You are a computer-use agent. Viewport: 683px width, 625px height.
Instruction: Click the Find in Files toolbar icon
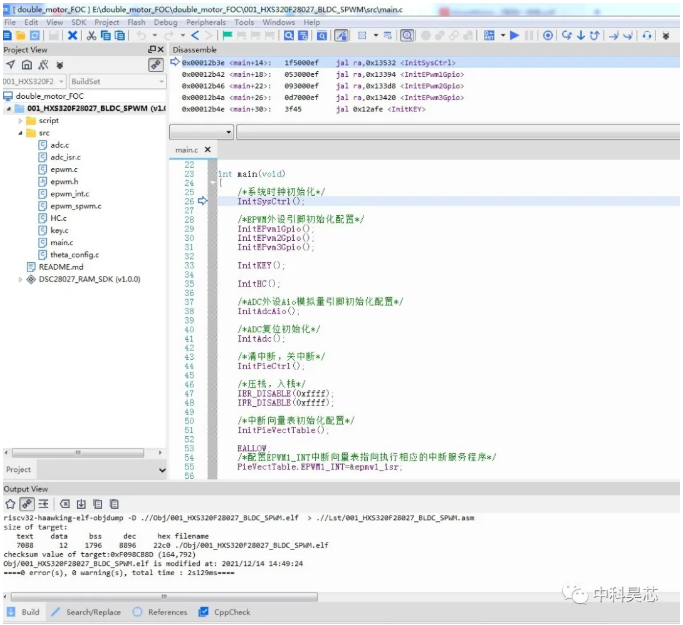[303, 36]
